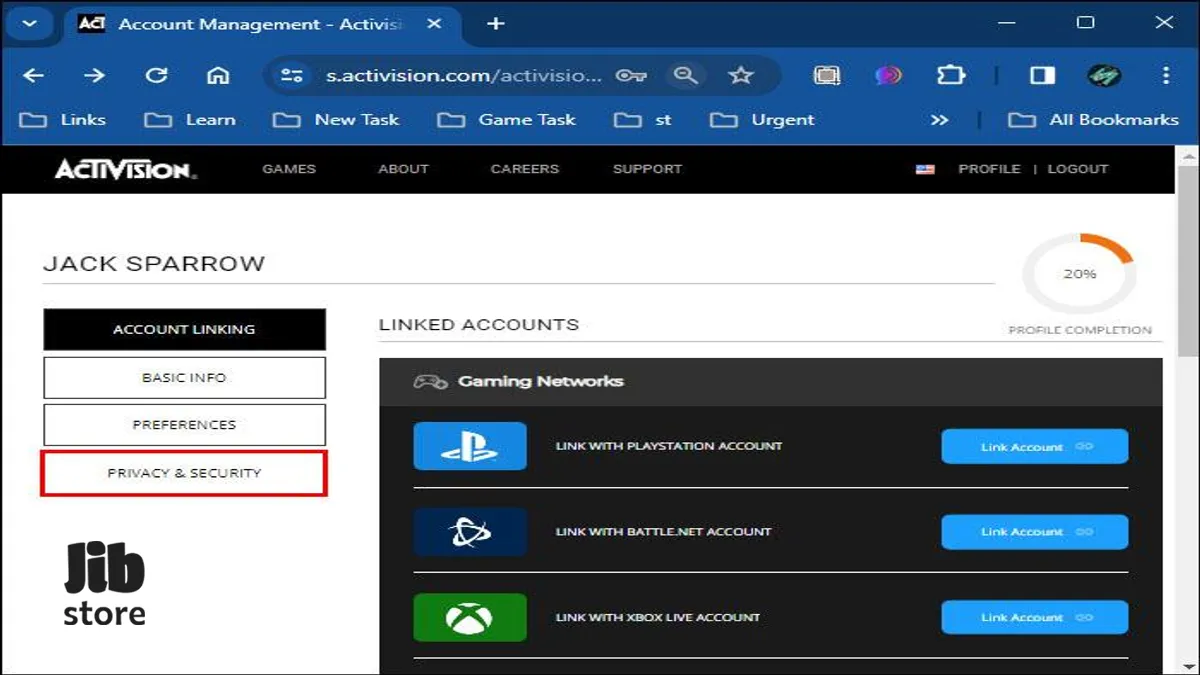The height and width of the screenshot is (675, 1200).
Task: Click the Logout link
Action: (1078, 169)
